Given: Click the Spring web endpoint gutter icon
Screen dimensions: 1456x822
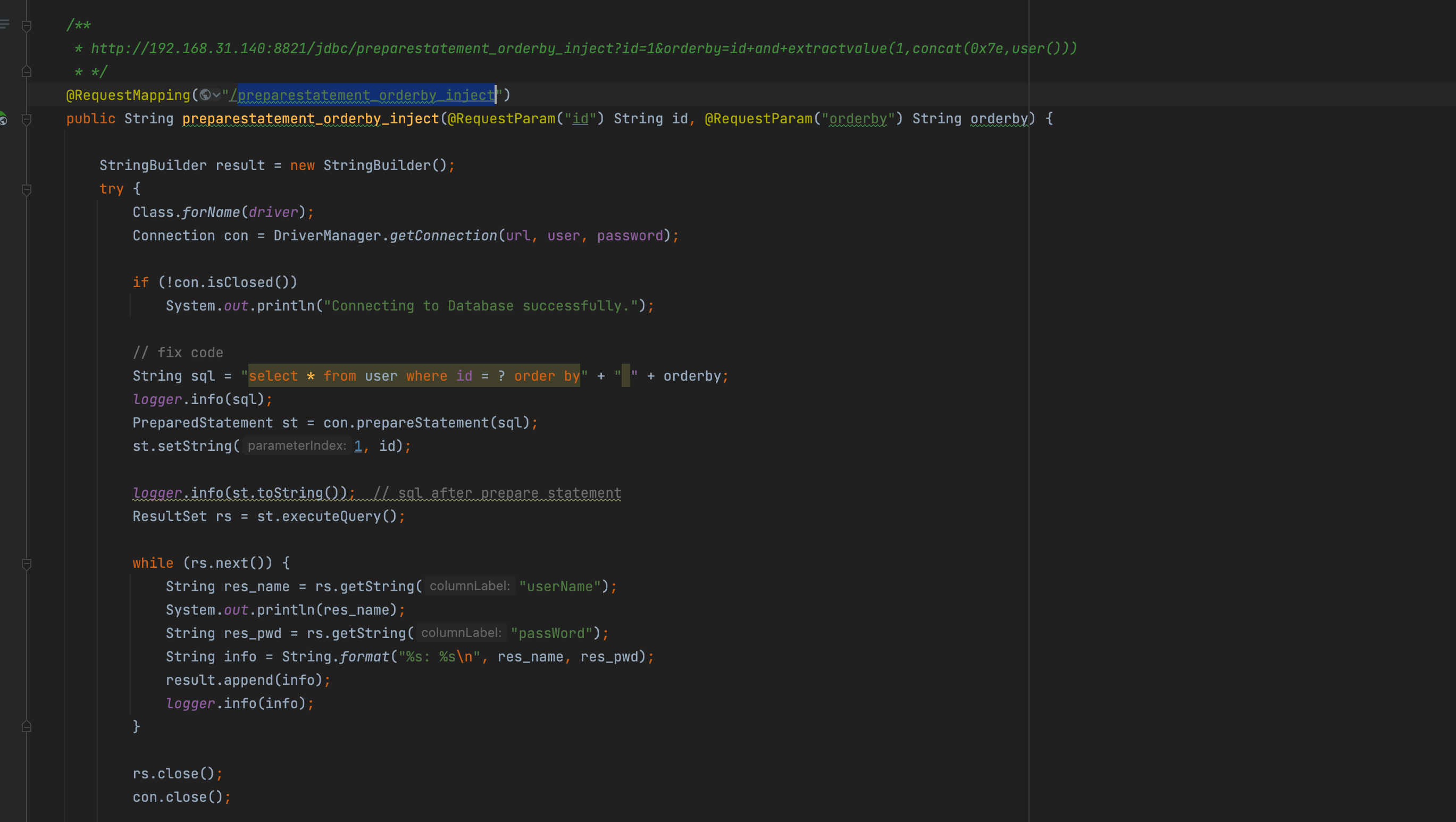Looking at the screenshot, I should coord(3,119).
